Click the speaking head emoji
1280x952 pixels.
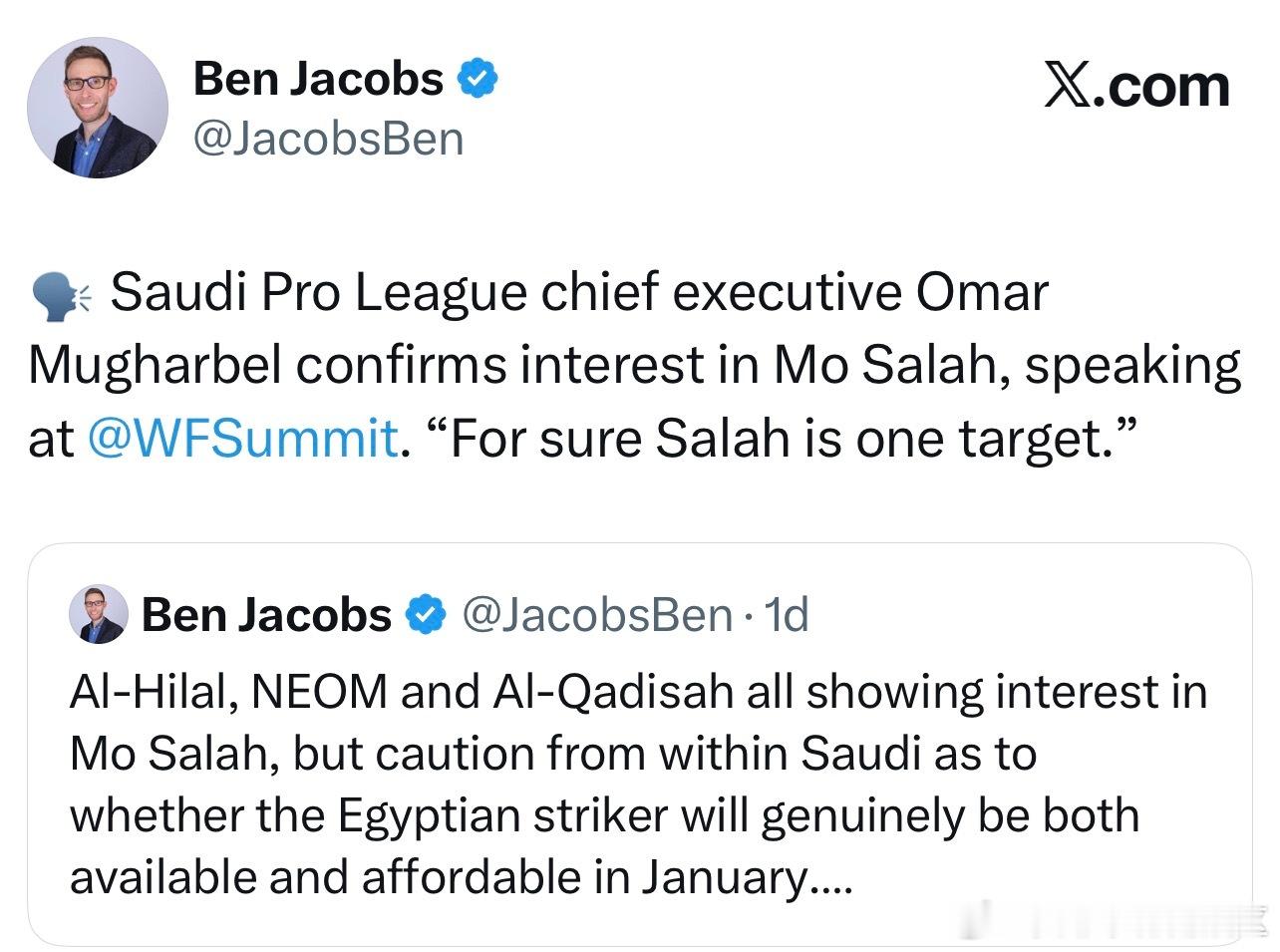(x=61, y=296)
